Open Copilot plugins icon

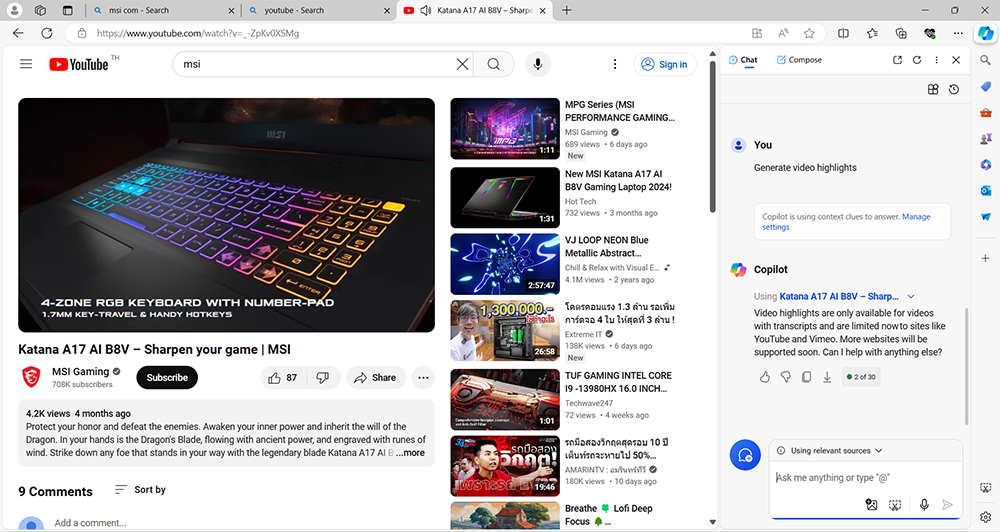pyautogui.click(x=932, y=89)
